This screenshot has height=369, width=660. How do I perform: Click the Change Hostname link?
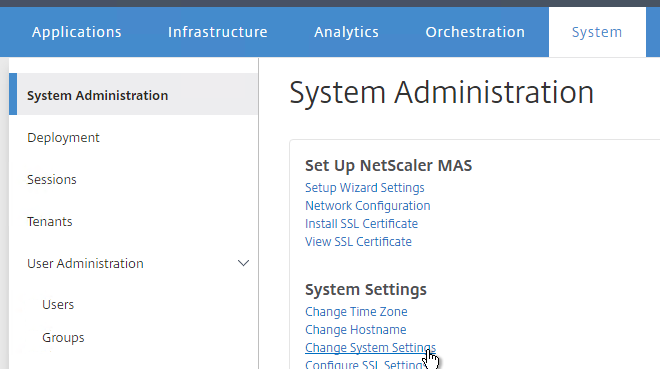(x=356, y=330)
